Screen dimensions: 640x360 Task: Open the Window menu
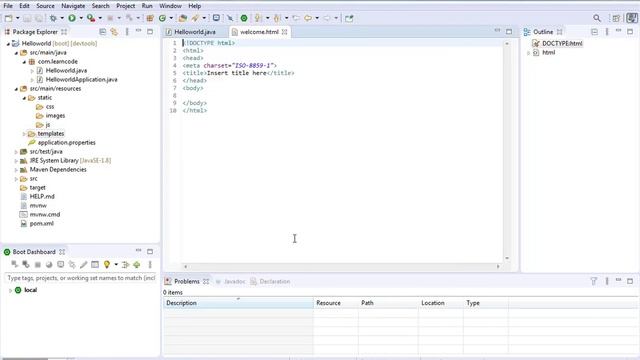[x=170, y=6]
